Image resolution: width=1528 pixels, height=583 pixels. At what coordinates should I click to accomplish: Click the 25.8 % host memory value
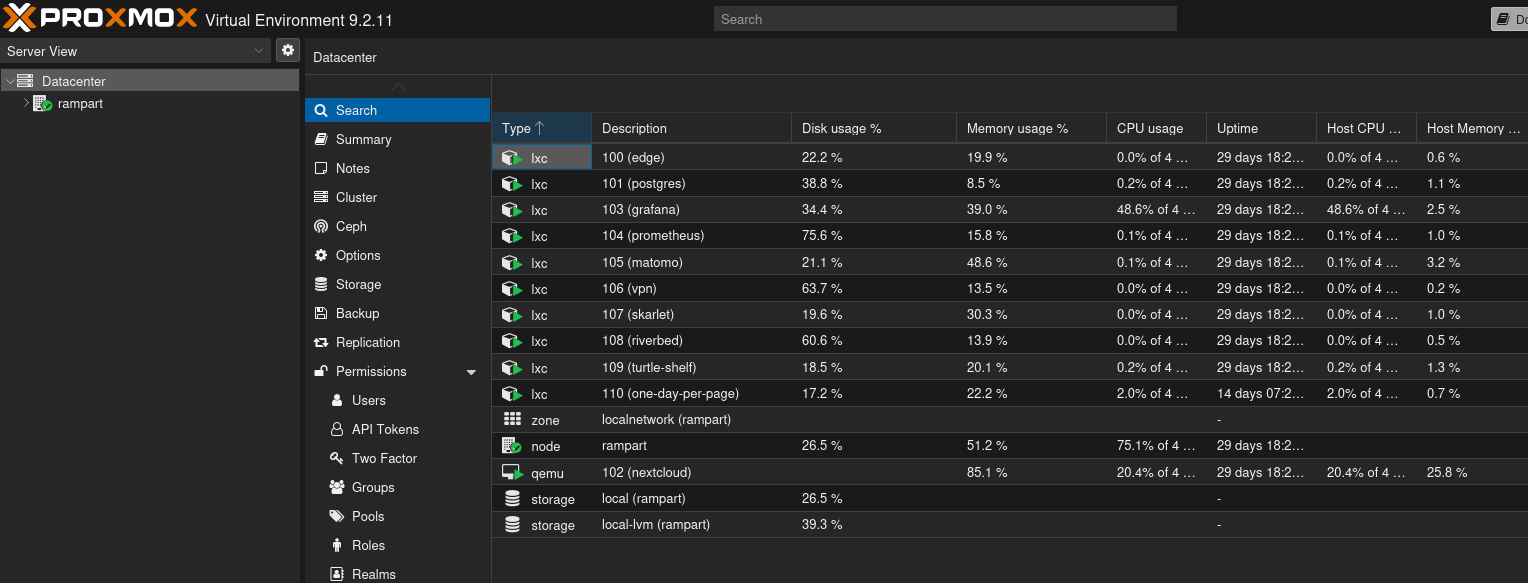click(x=1447, y=472)
